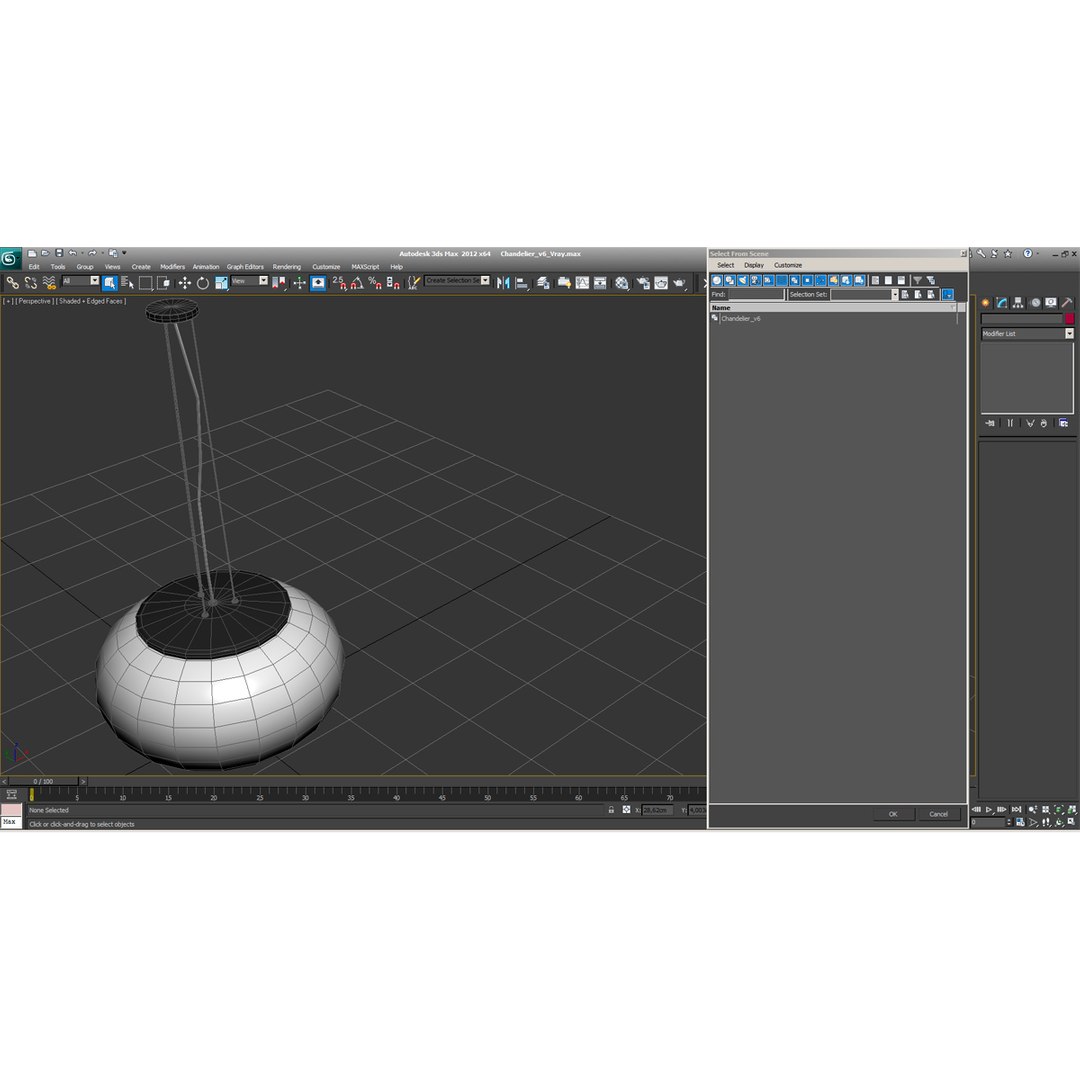Open Select by Name tool
The width and height of the screenshot is (1080, 1080).
tap(127, 282)
